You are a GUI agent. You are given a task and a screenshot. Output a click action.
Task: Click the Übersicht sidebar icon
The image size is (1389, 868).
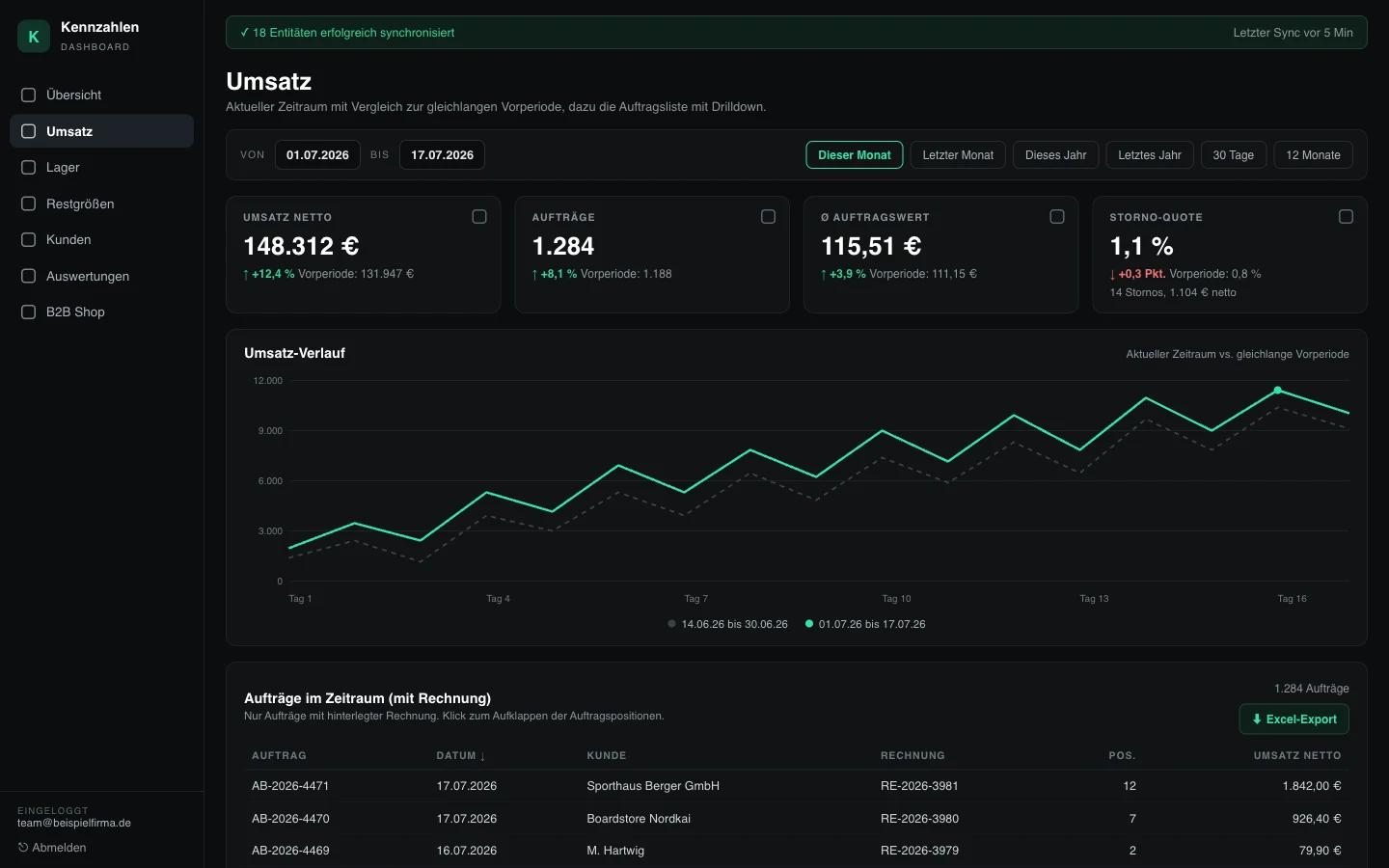pos(29,95)
